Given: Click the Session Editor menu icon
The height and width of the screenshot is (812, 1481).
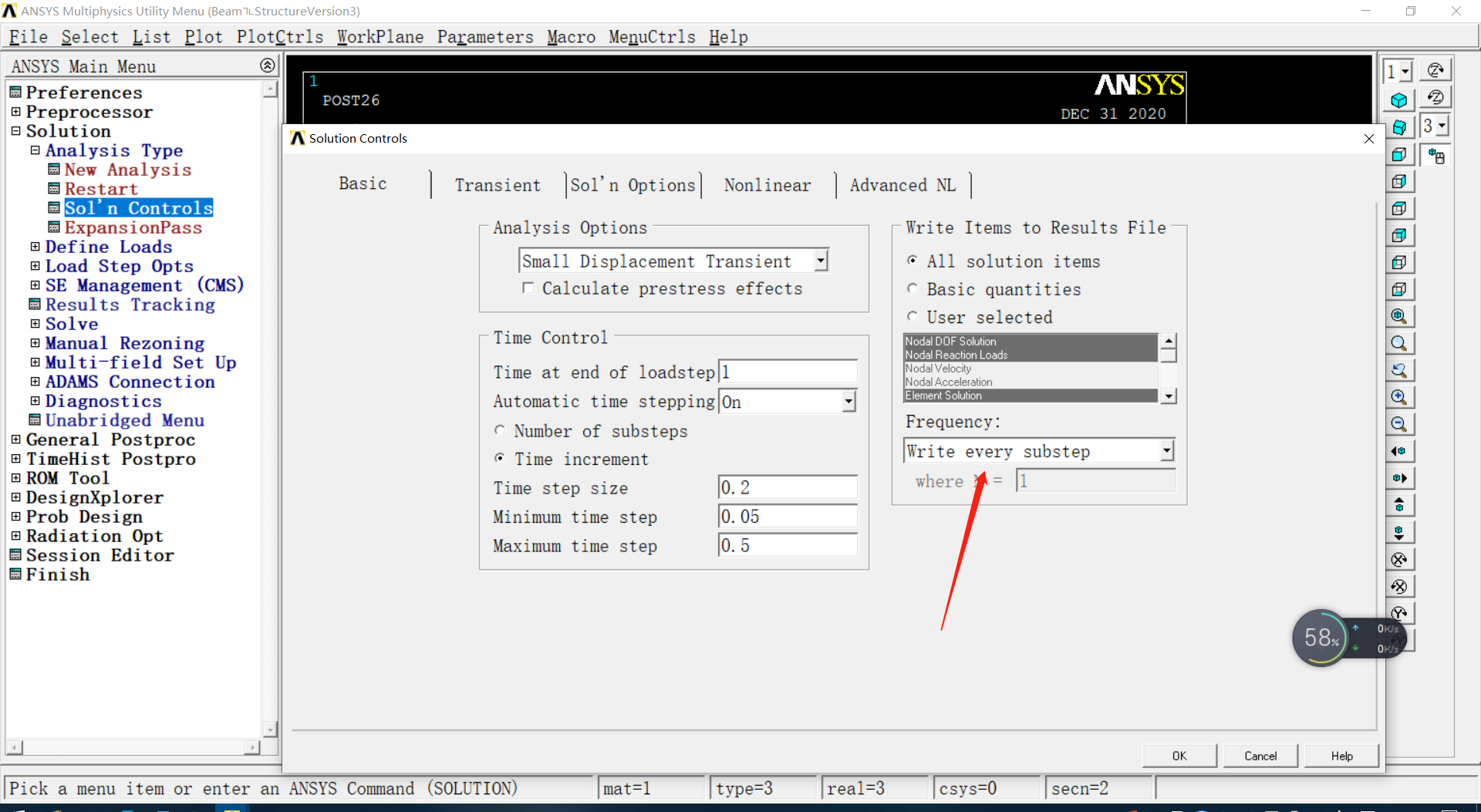Looking at the screenshot, I should 15,555.
